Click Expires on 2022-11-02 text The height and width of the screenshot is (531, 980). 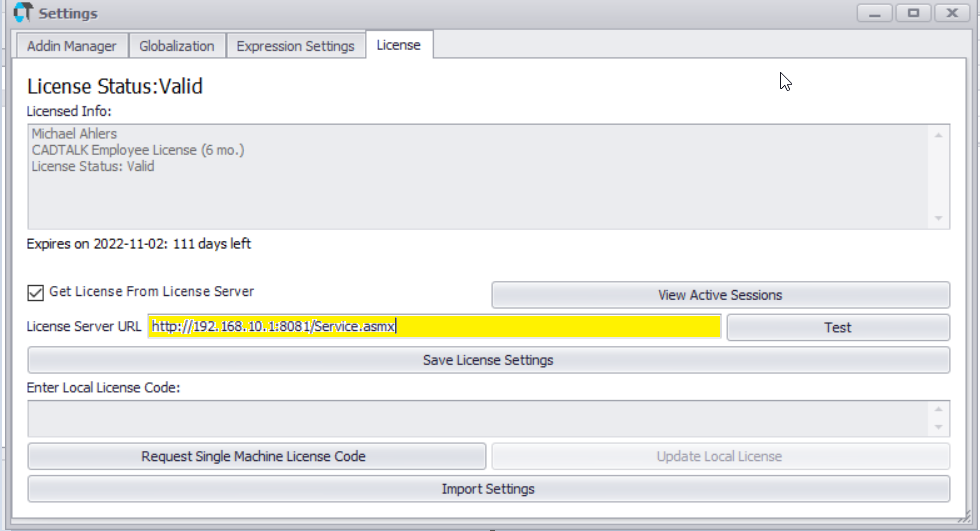pos(138,244)
